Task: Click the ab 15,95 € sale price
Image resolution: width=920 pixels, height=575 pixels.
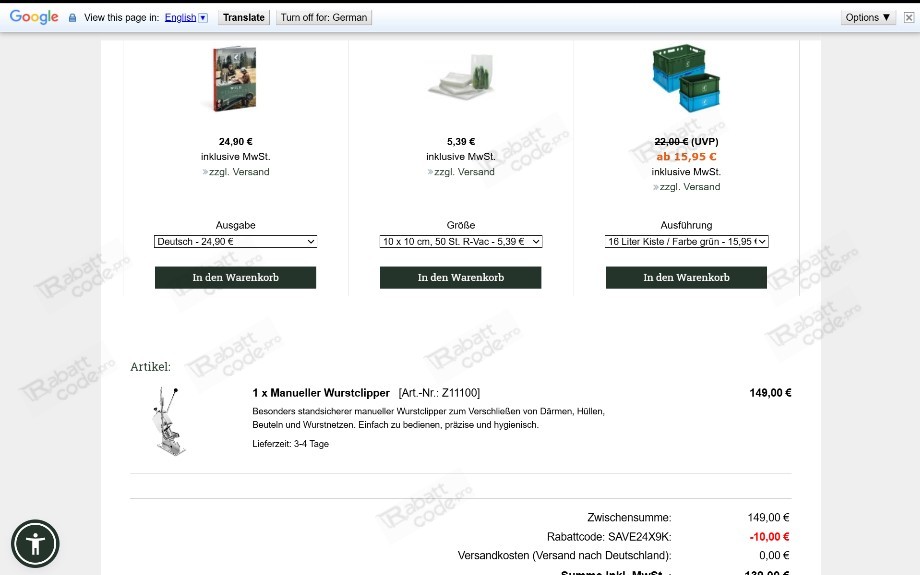Action: (x=686, y=157)
